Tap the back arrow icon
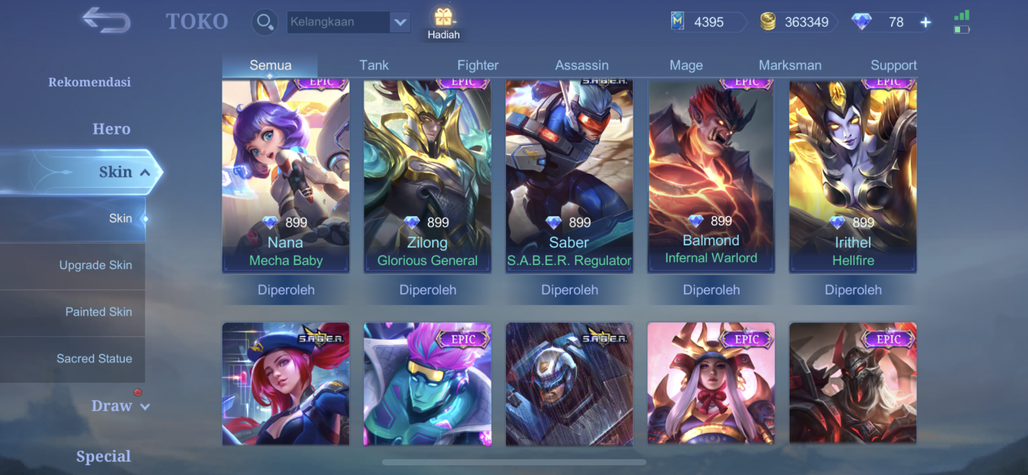Image resolution: width=1028 pixels, height=475 pixels. tap(106, 20)
